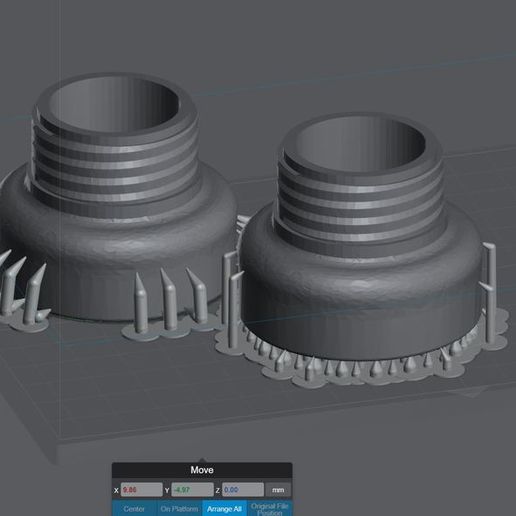516x516 pixels.
Task: Click the Center button
Action: tap(134, 508)
